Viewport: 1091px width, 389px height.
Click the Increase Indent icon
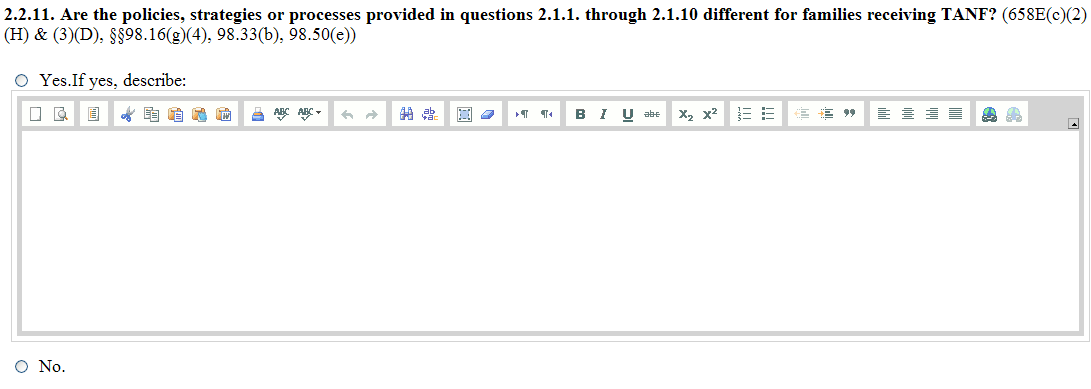pos(825,114)
